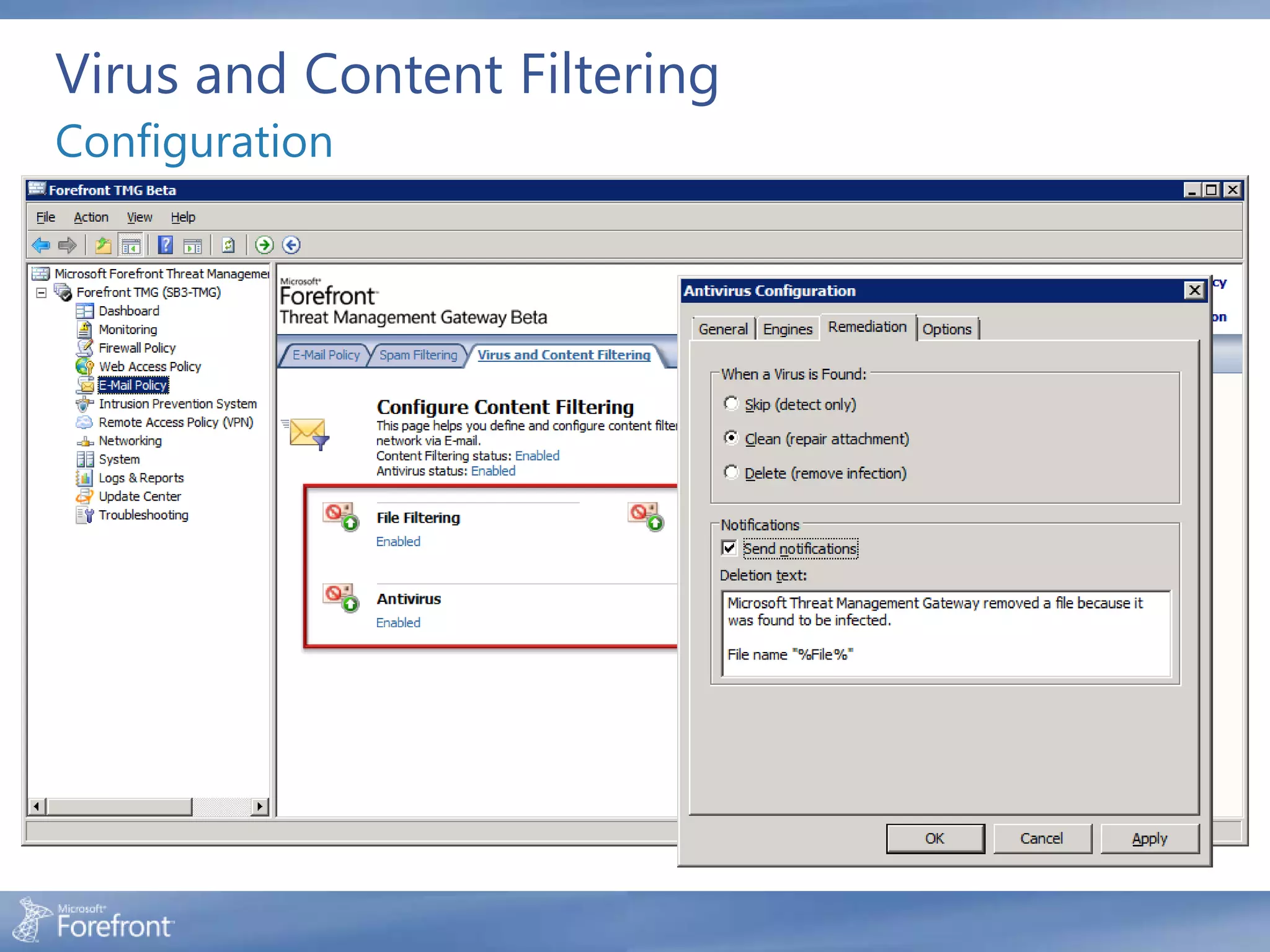Click the blue Back arrow in toolbar
Screen dimensions: 1270x952
pos(41,245)
